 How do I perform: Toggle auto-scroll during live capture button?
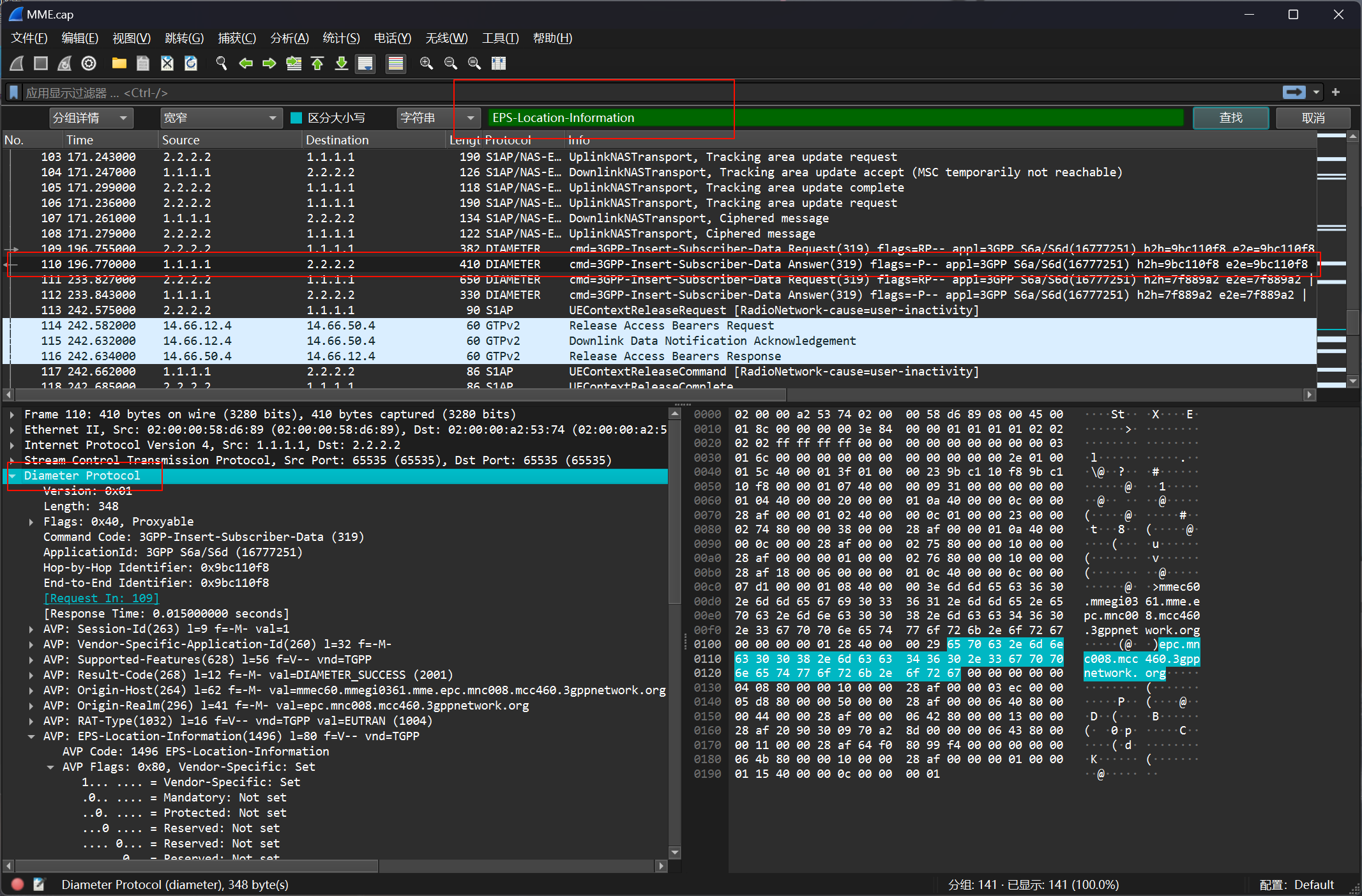point(365,63)
